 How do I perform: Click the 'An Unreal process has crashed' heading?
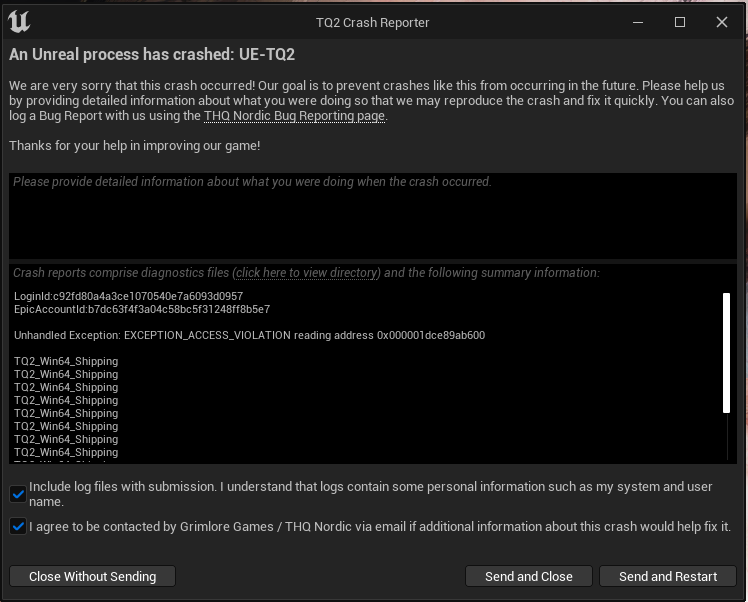click(152, 54)
